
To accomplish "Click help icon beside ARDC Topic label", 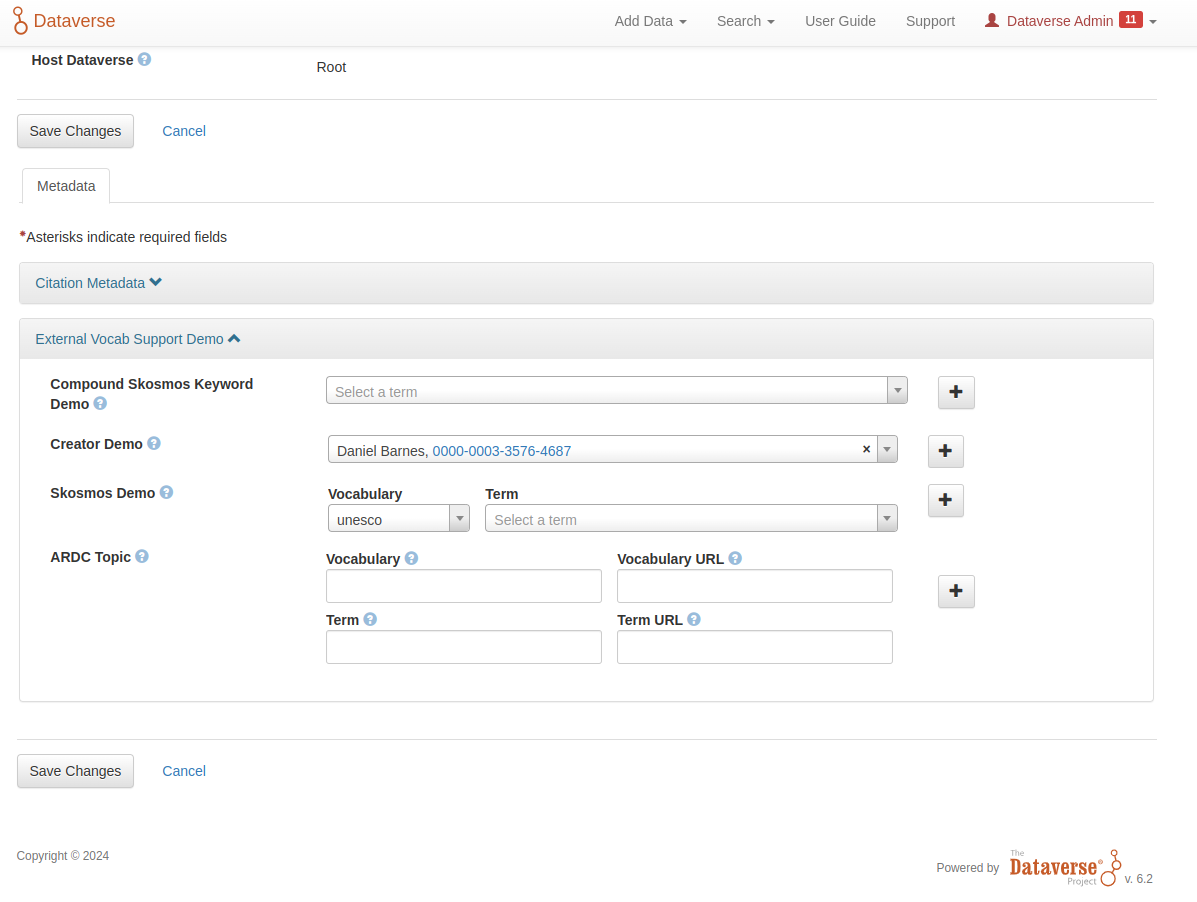I will point(142,557).
